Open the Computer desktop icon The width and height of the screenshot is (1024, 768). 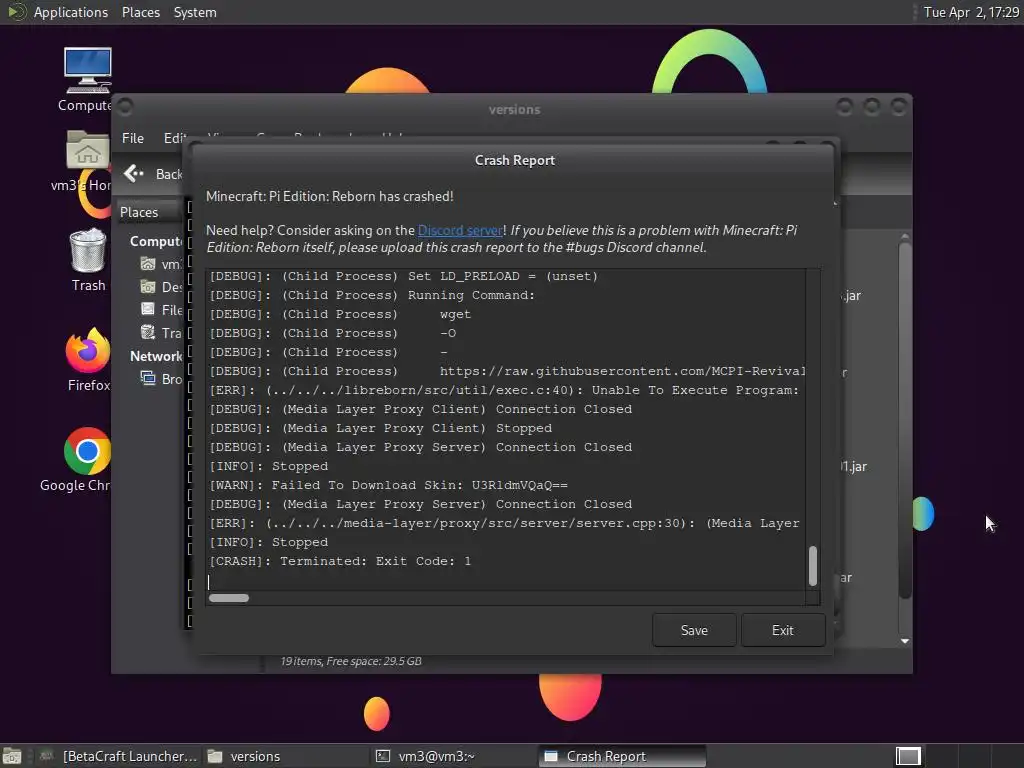click(x=87, y=79)
